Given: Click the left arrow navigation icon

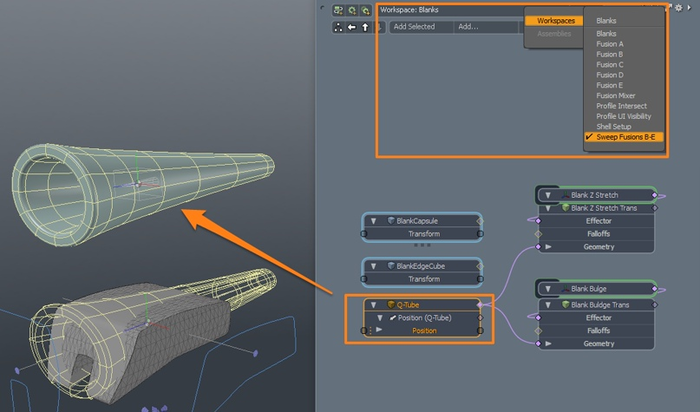Looking at the screenshot, I should [351, 27].
